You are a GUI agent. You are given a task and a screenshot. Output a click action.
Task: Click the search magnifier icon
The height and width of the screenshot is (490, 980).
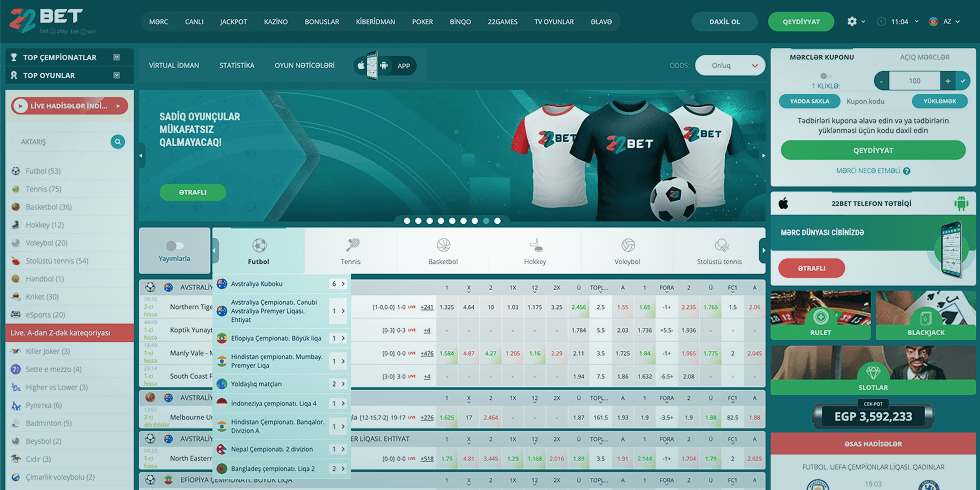(118, 142)
